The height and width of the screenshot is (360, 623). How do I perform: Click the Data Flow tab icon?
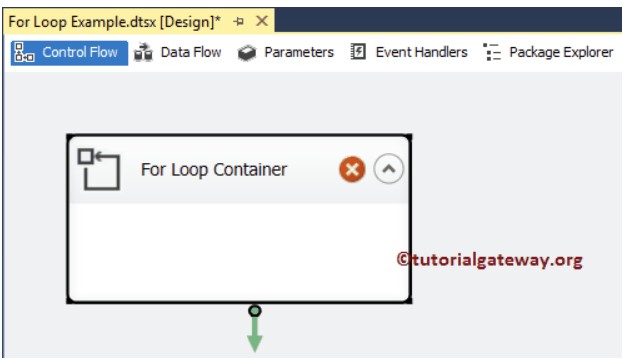[x=143, y=52]
